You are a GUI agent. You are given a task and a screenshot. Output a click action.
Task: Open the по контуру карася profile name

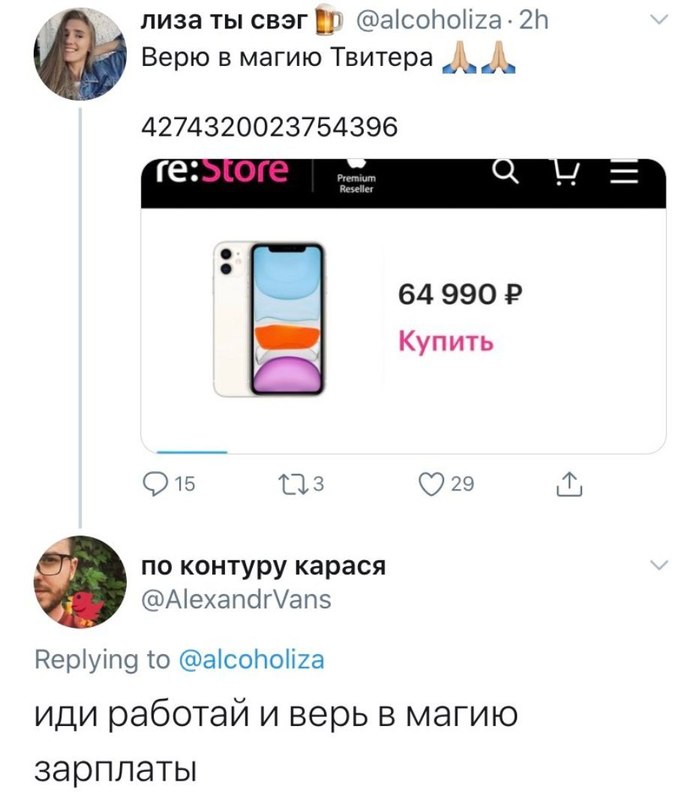point(263,566)
